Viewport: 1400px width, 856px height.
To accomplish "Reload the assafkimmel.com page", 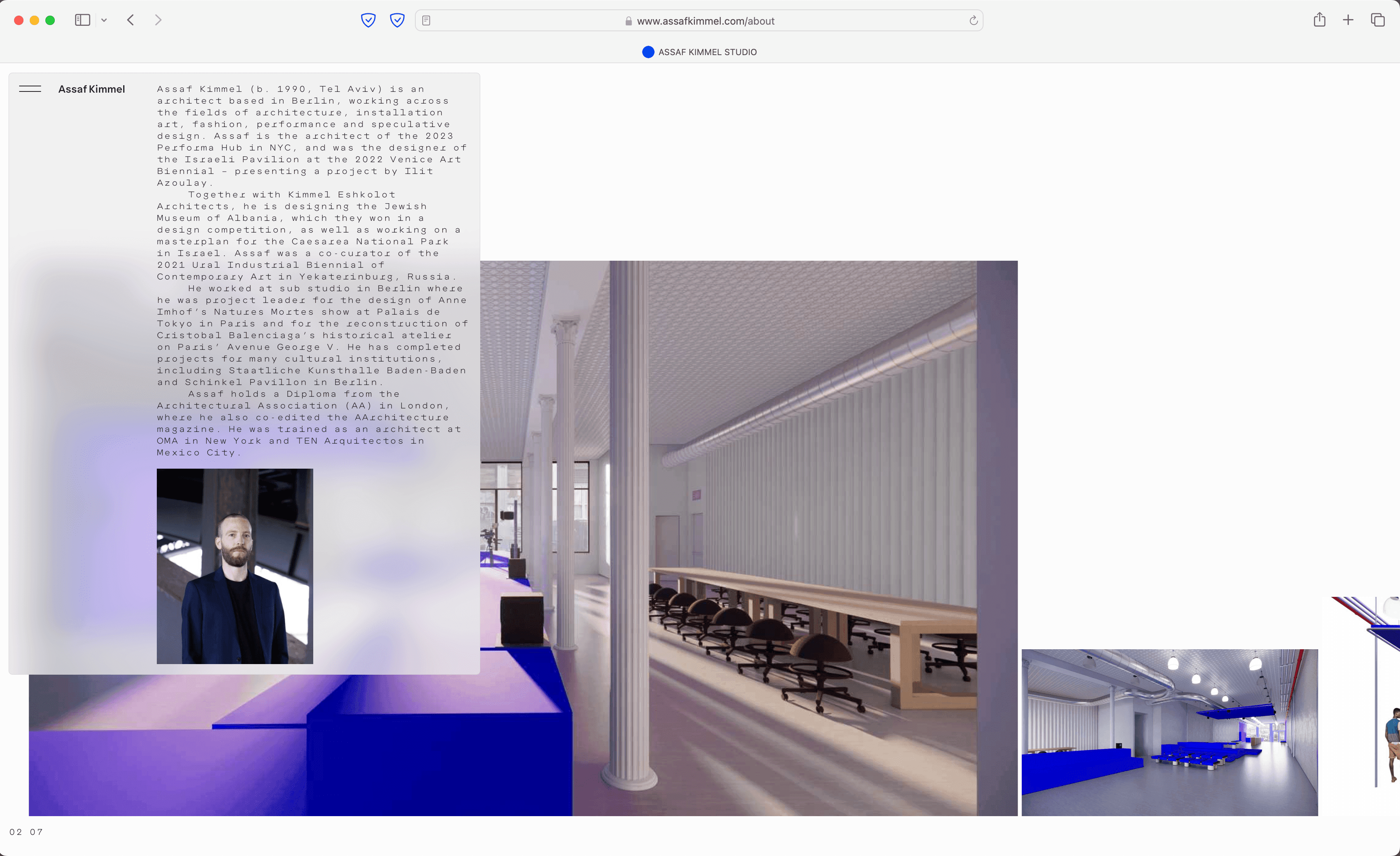I will coord(973,20).
